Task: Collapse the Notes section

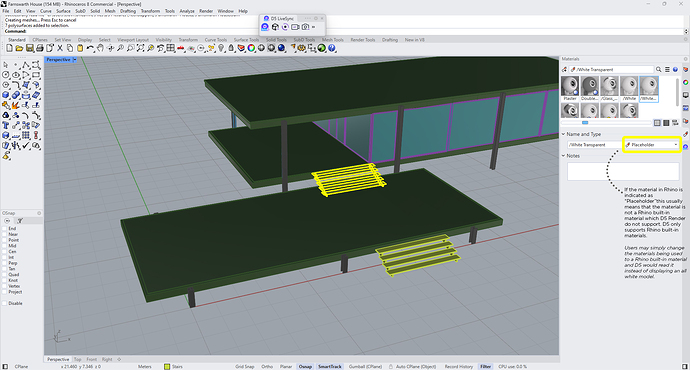Action: point(563,156)
